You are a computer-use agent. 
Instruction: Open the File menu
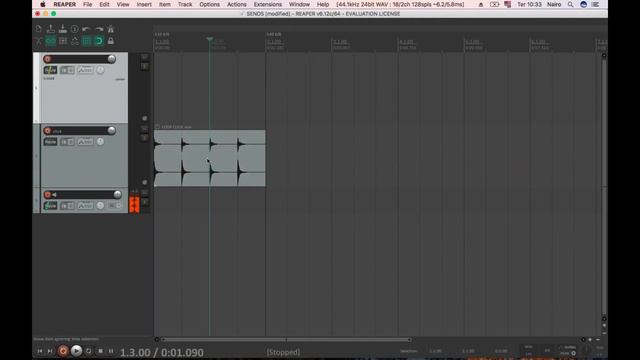coord(87,4)
